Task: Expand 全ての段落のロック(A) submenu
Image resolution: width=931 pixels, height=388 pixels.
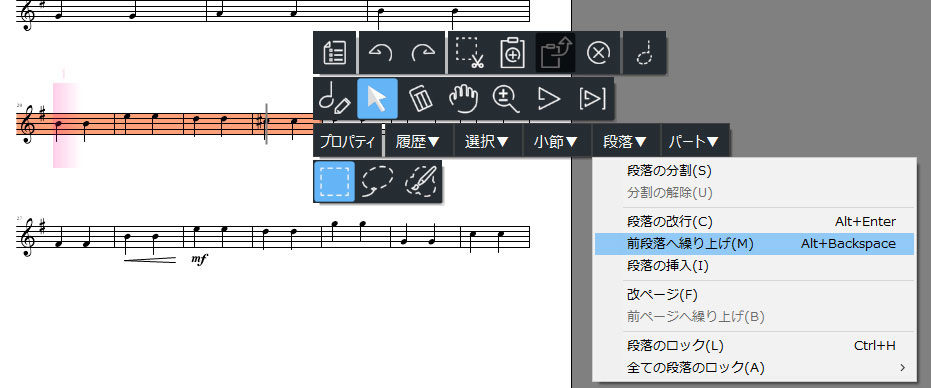Action: pos(754,367)
